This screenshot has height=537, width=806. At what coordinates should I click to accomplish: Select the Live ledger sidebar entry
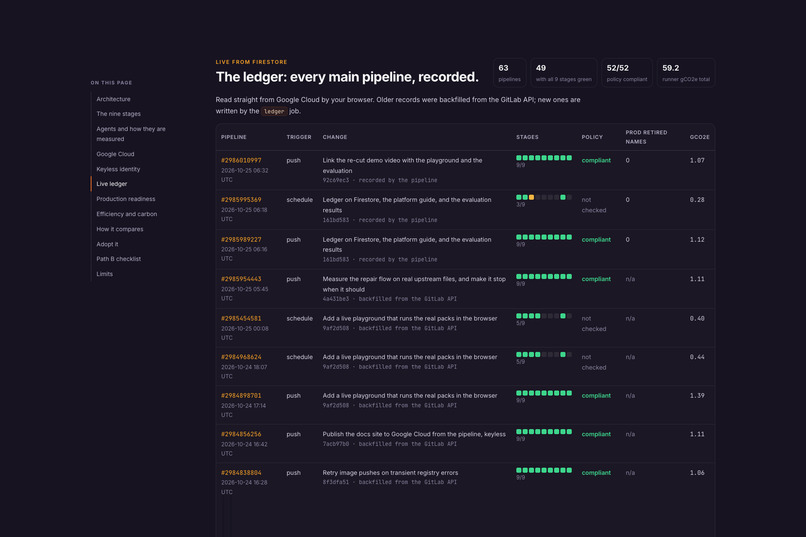coord(112,184)
